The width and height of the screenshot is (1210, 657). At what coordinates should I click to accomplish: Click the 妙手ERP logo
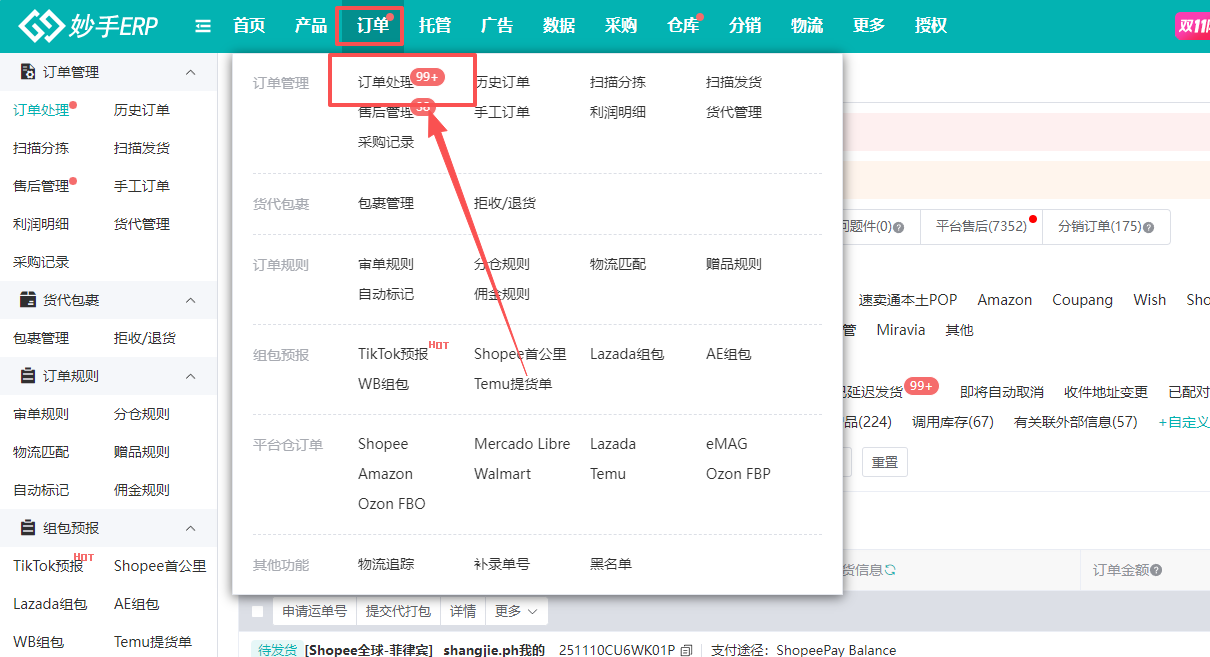88,26
